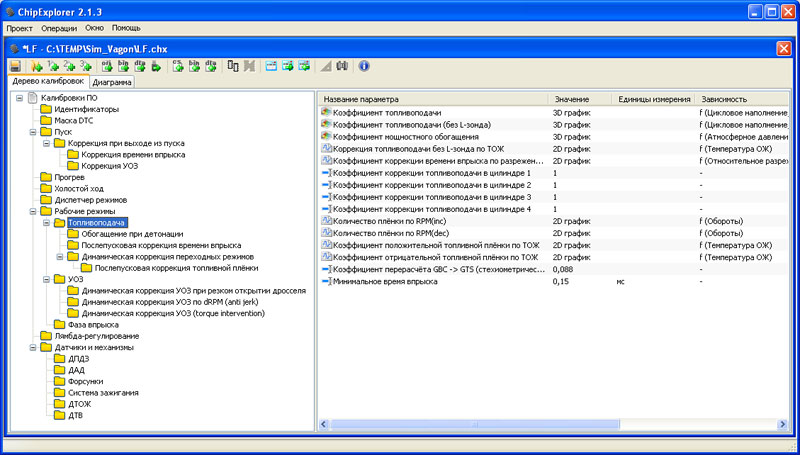Open the 'Проект' menu
This screenshot has width=800, height=455.
coord(21,28)
